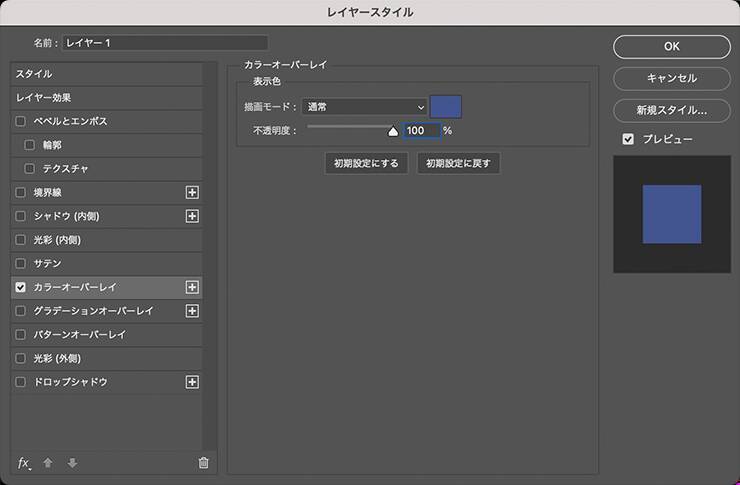Viewport: 740px width, 485px height.
Task: Click plus icon beside カラーオーバーレイ
Action: click(x=193, y=287)
